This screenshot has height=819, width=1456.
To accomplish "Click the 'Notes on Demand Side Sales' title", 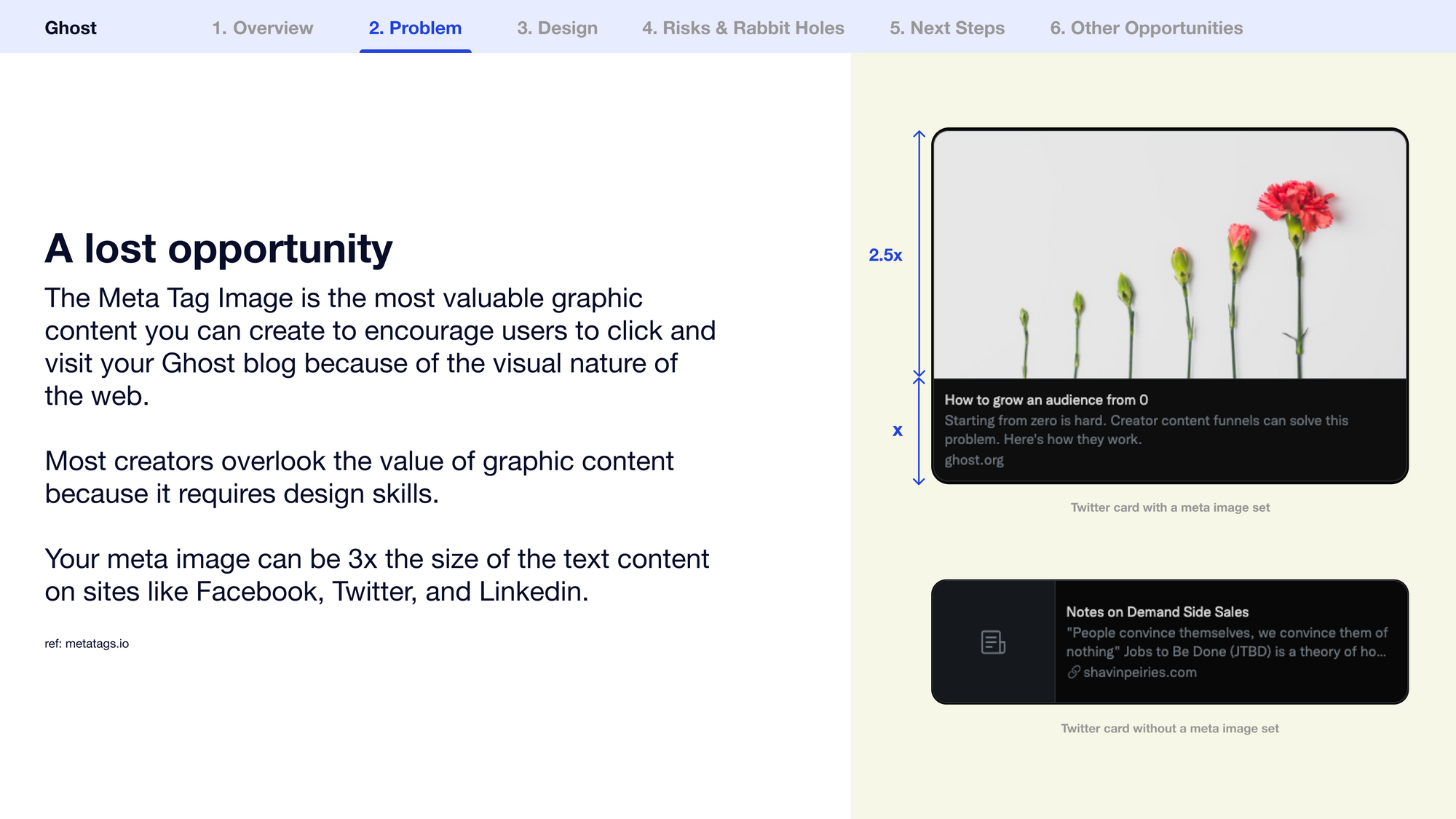I will (x=1158, y=612).
